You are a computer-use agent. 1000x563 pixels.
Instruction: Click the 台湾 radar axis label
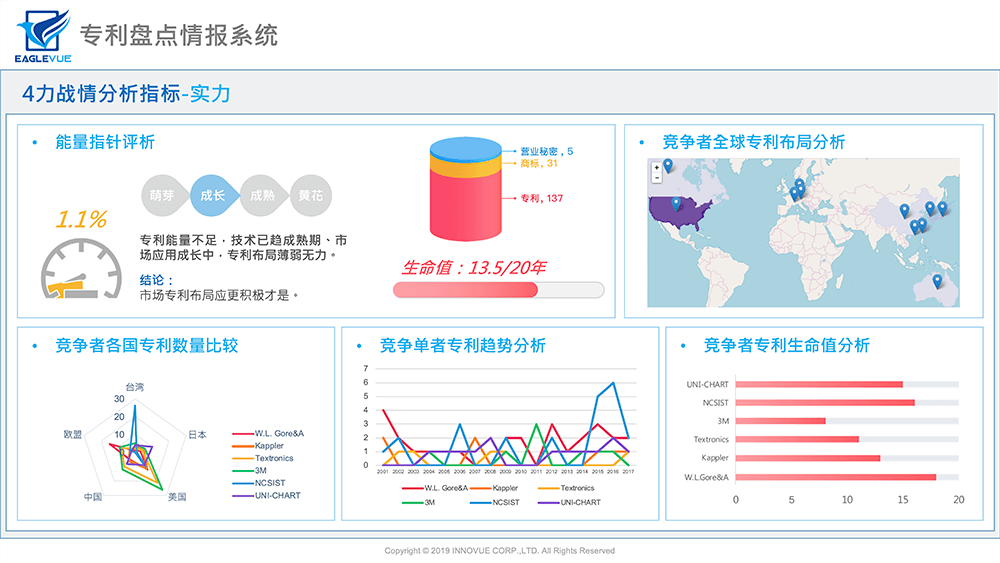(x=135, y=387)
